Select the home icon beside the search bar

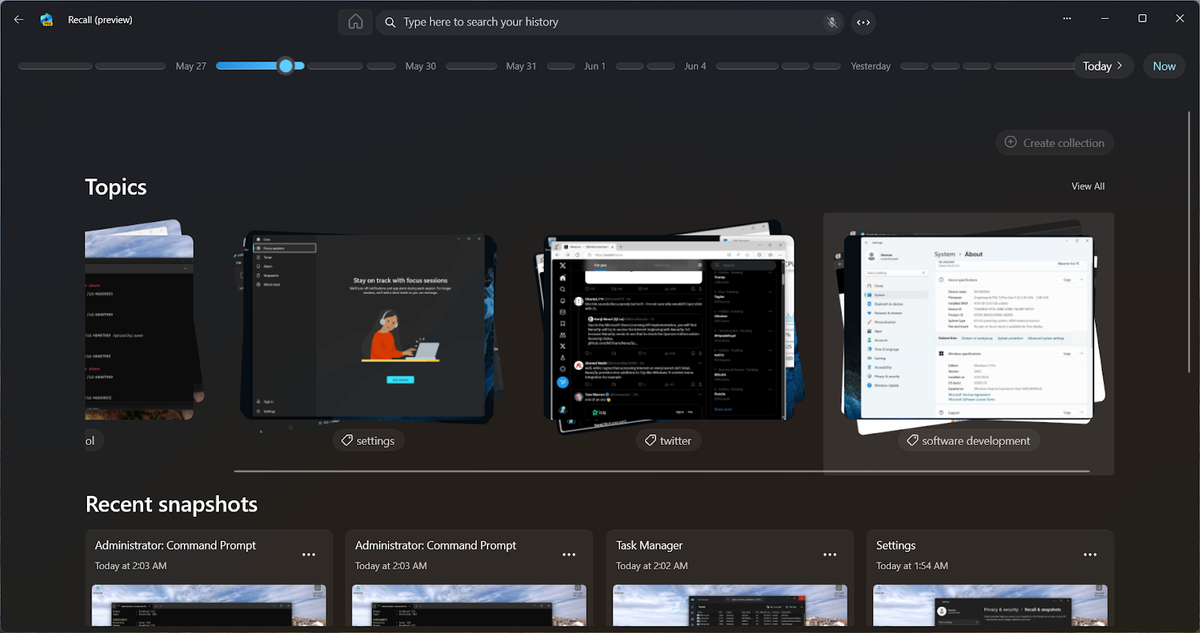355,21
